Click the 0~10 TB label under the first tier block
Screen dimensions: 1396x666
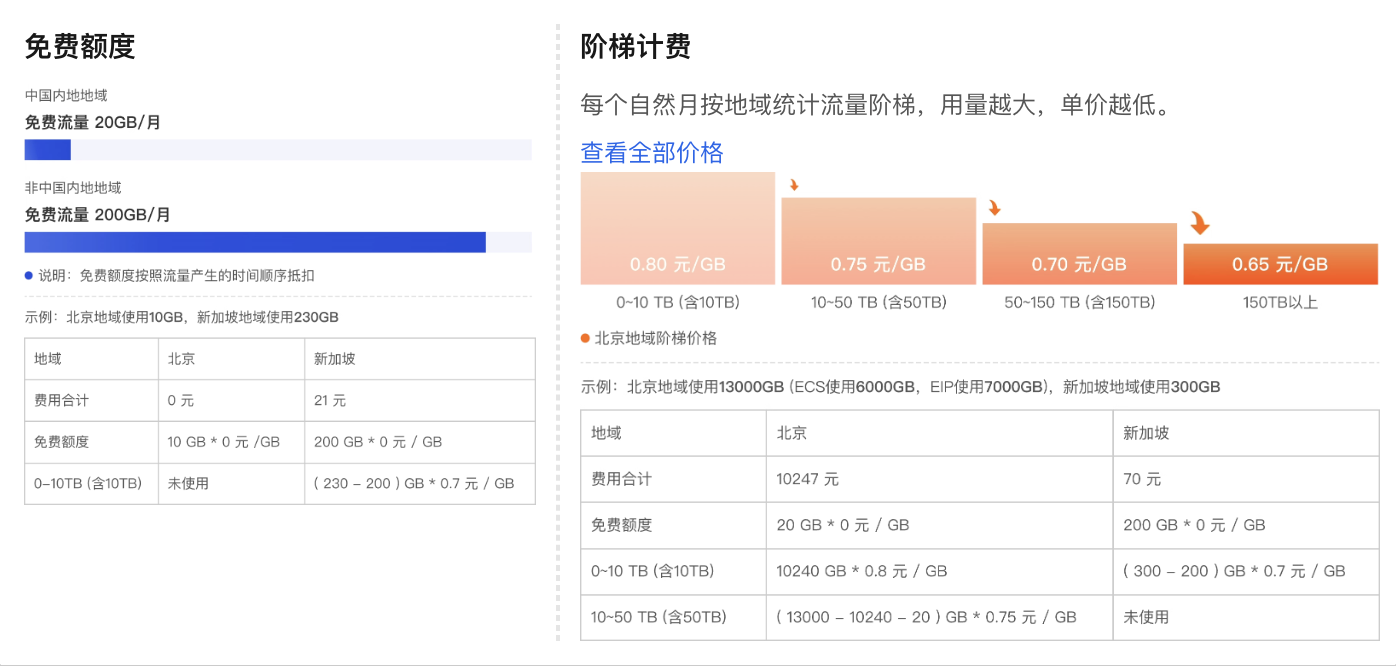pos(677,302)
